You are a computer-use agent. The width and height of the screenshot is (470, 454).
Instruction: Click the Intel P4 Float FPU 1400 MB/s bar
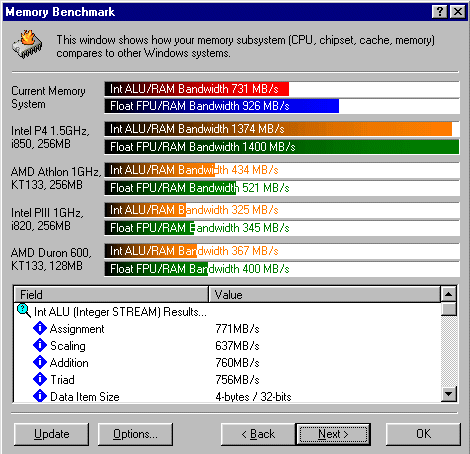(x=282, y=147)
